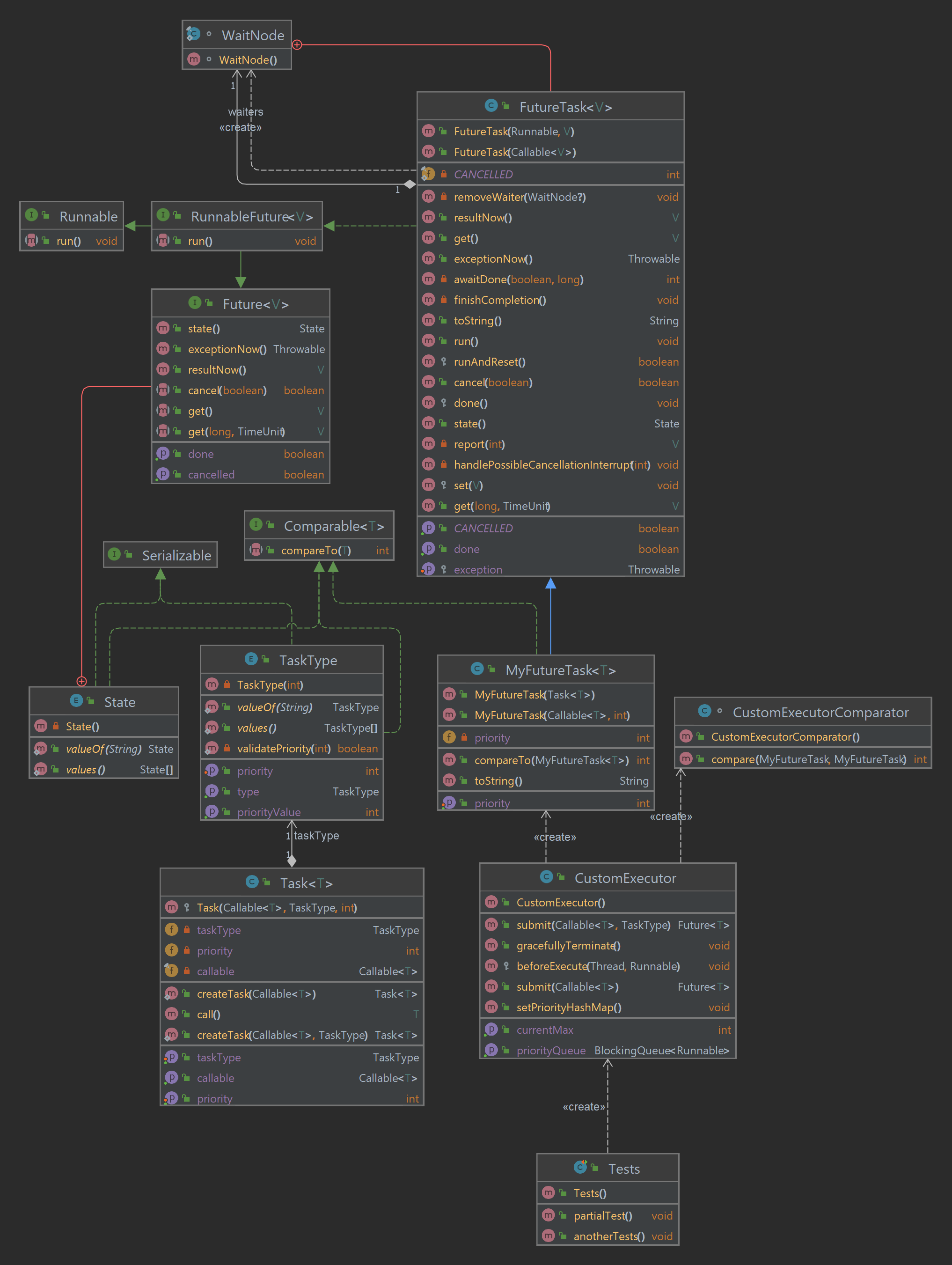Select the Tests class title
Viewport: 952px width, 1265px height.
[x=624, y=1169]
